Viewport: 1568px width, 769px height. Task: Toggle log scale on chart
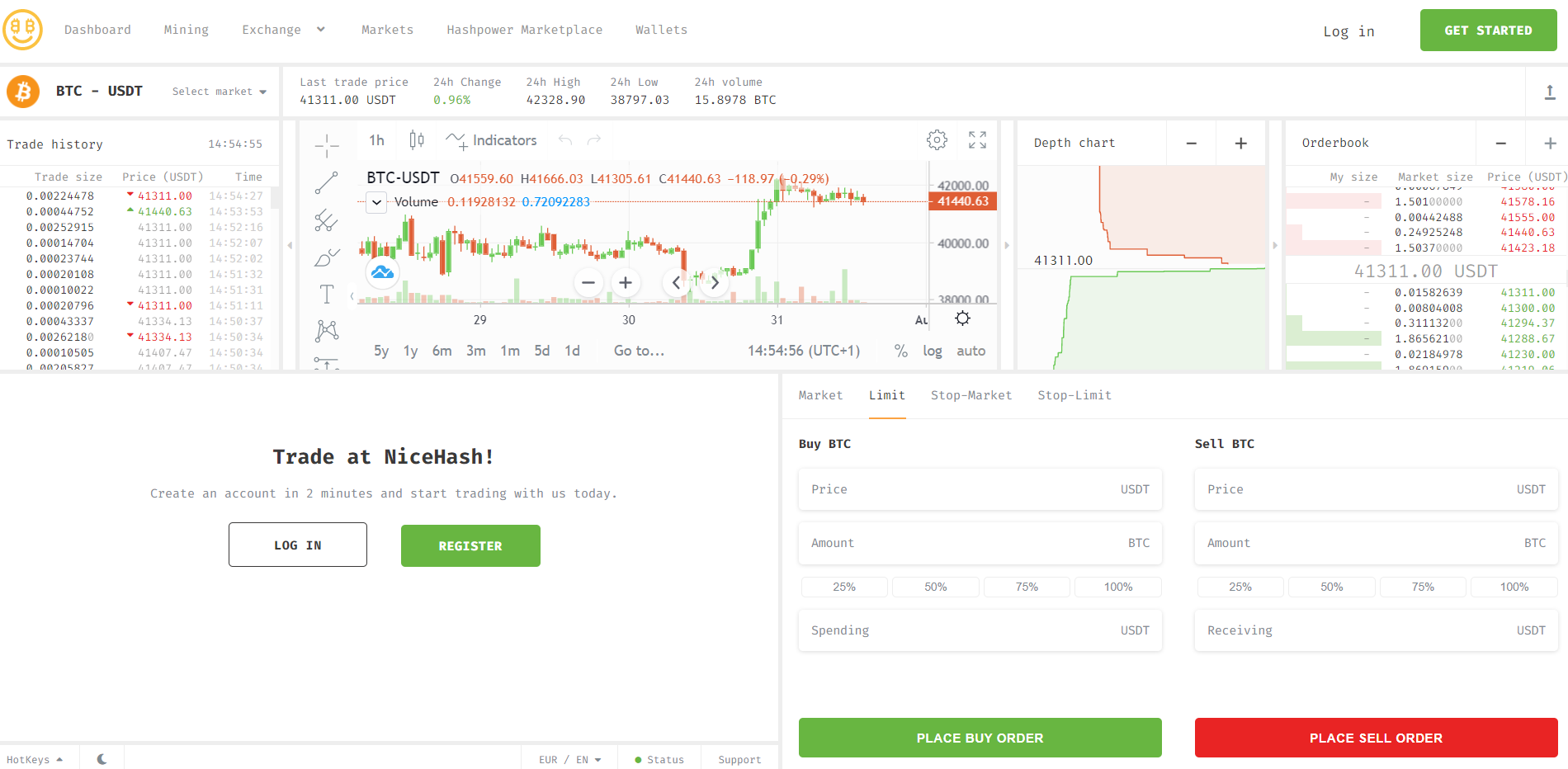coord(933,351)
